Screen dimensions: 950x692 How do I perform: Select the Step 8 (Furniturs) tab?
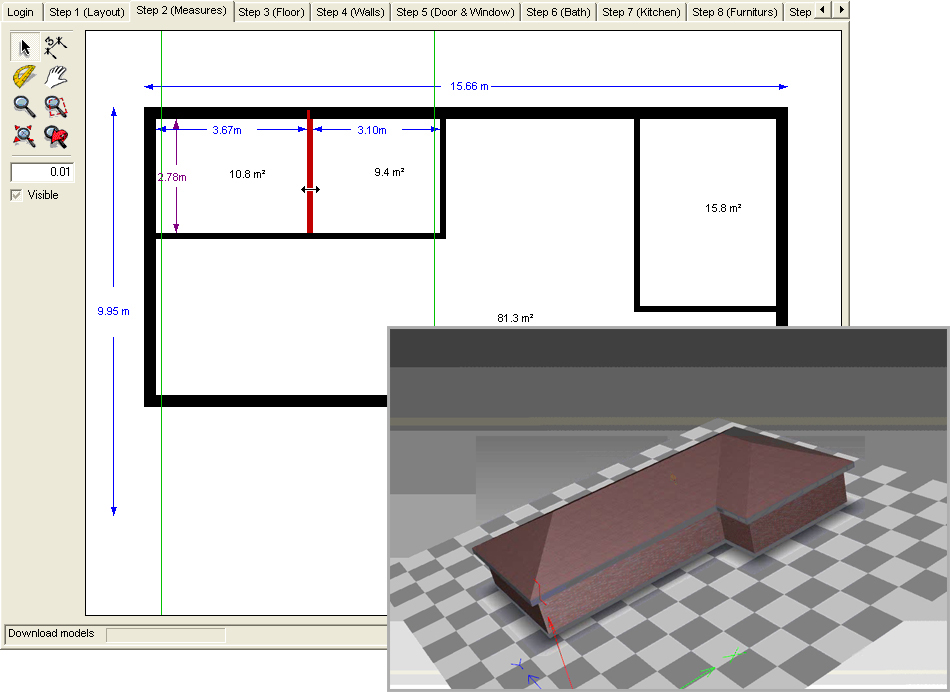(734, 12)
